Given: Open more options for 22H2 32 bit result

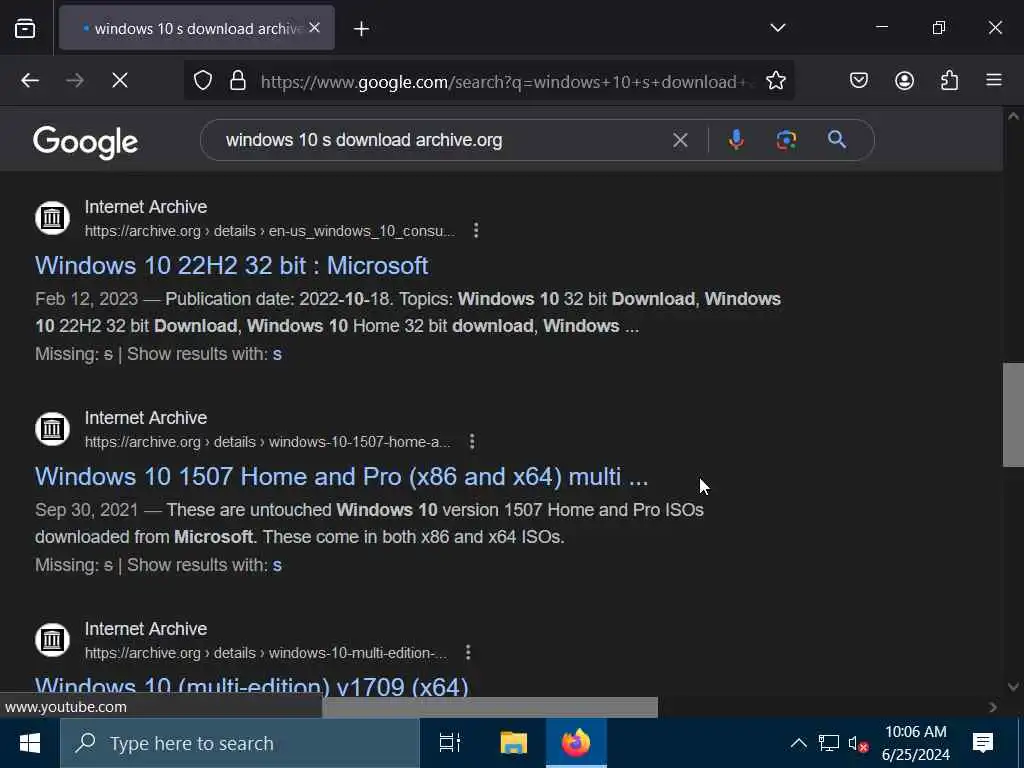Looking at the screenshot, I should pos(476,231).
